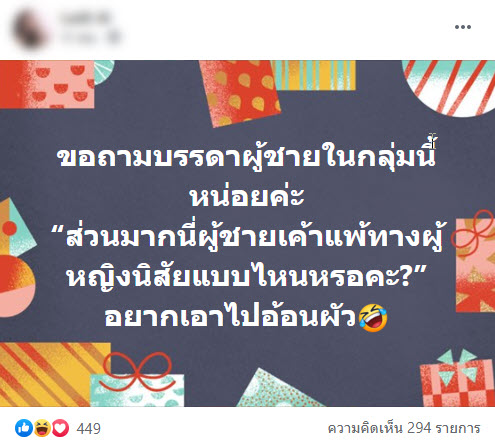Click the word หน่อยค่ะ in the post

(247, 195)
